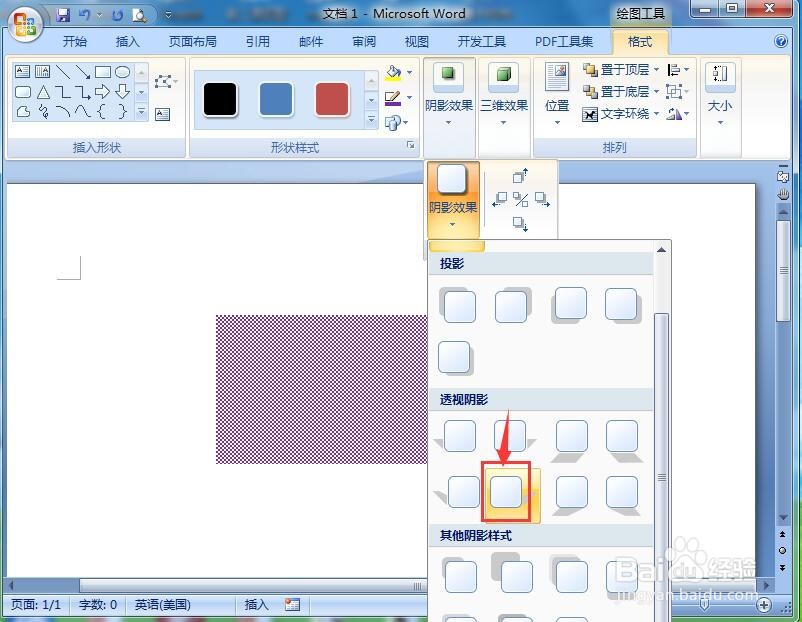Choose the red shape style swatch
Viewport: 802px width, 622px height.
point(332,99)
